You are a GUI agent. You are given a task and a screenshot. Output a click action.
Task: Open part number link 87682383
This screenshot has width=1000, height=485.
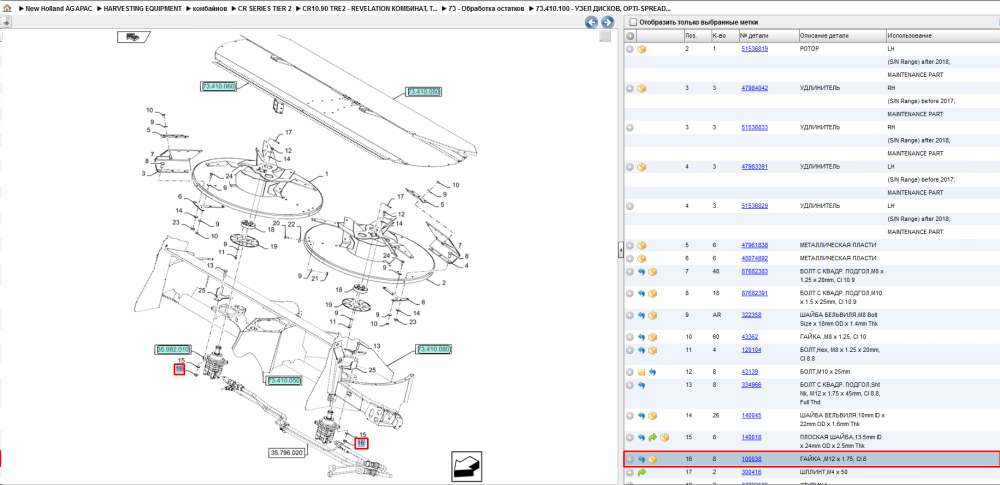click(754, 272)
